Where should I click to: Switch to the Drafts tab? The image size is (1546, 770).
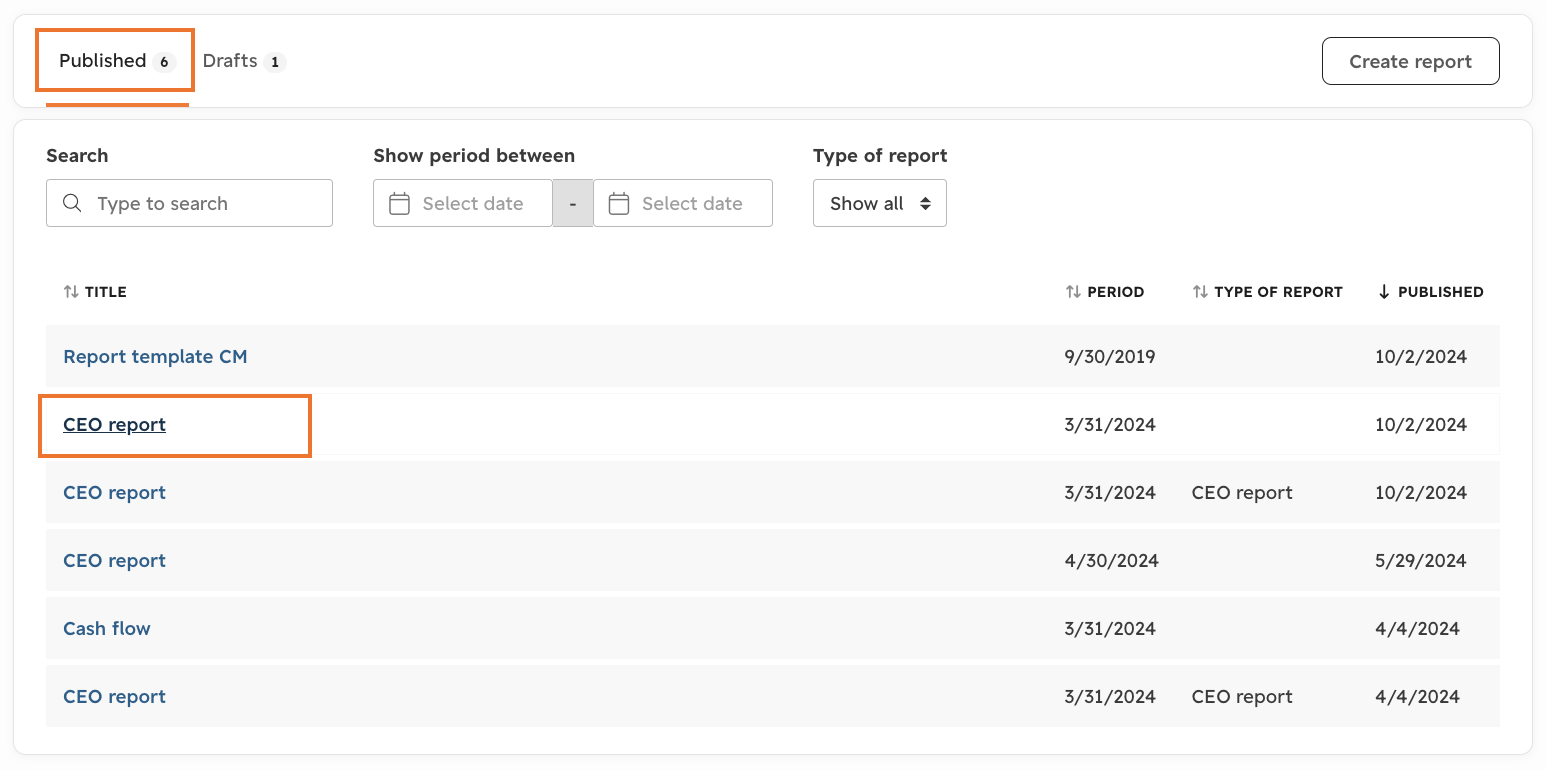coord(244,61)
